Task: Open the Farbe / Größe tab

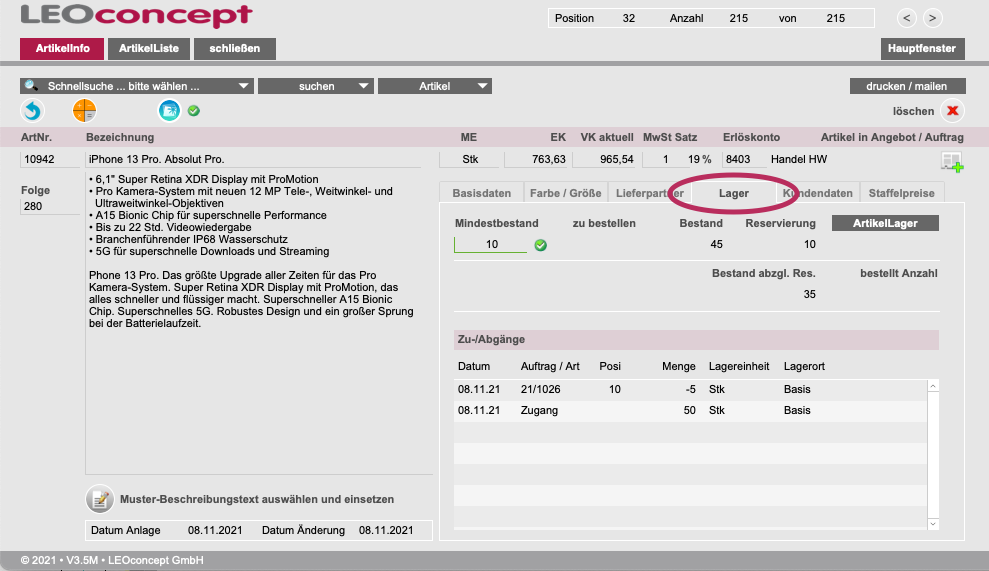Action: coord(565,193)
